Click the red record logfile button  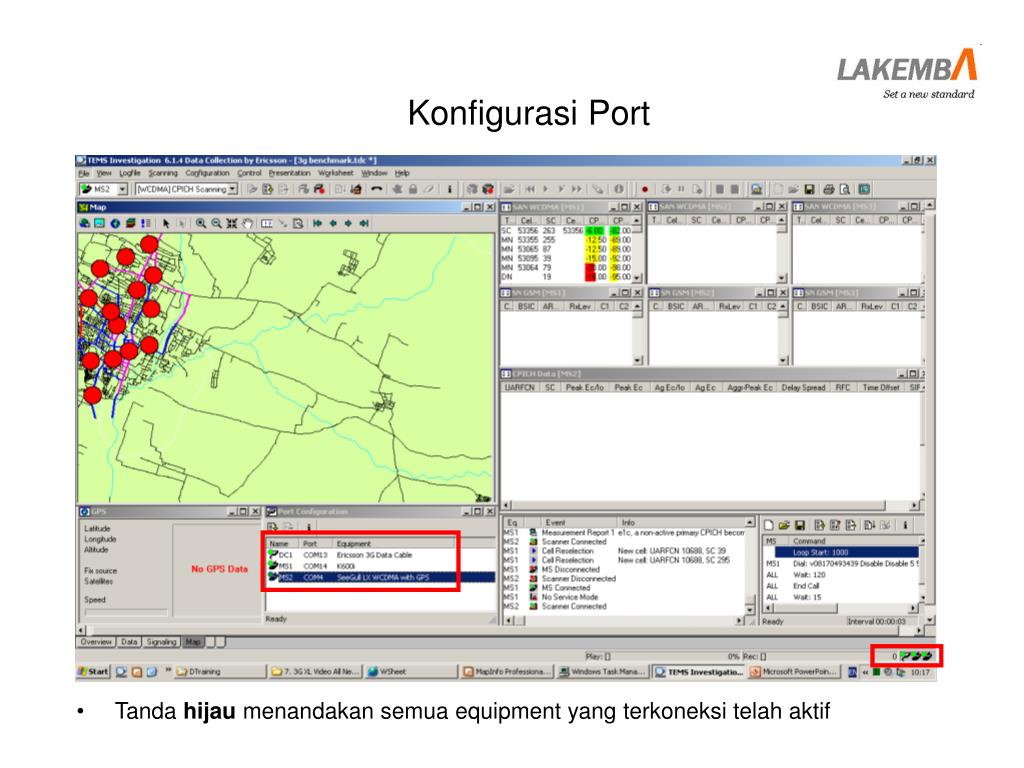[645, 189]
